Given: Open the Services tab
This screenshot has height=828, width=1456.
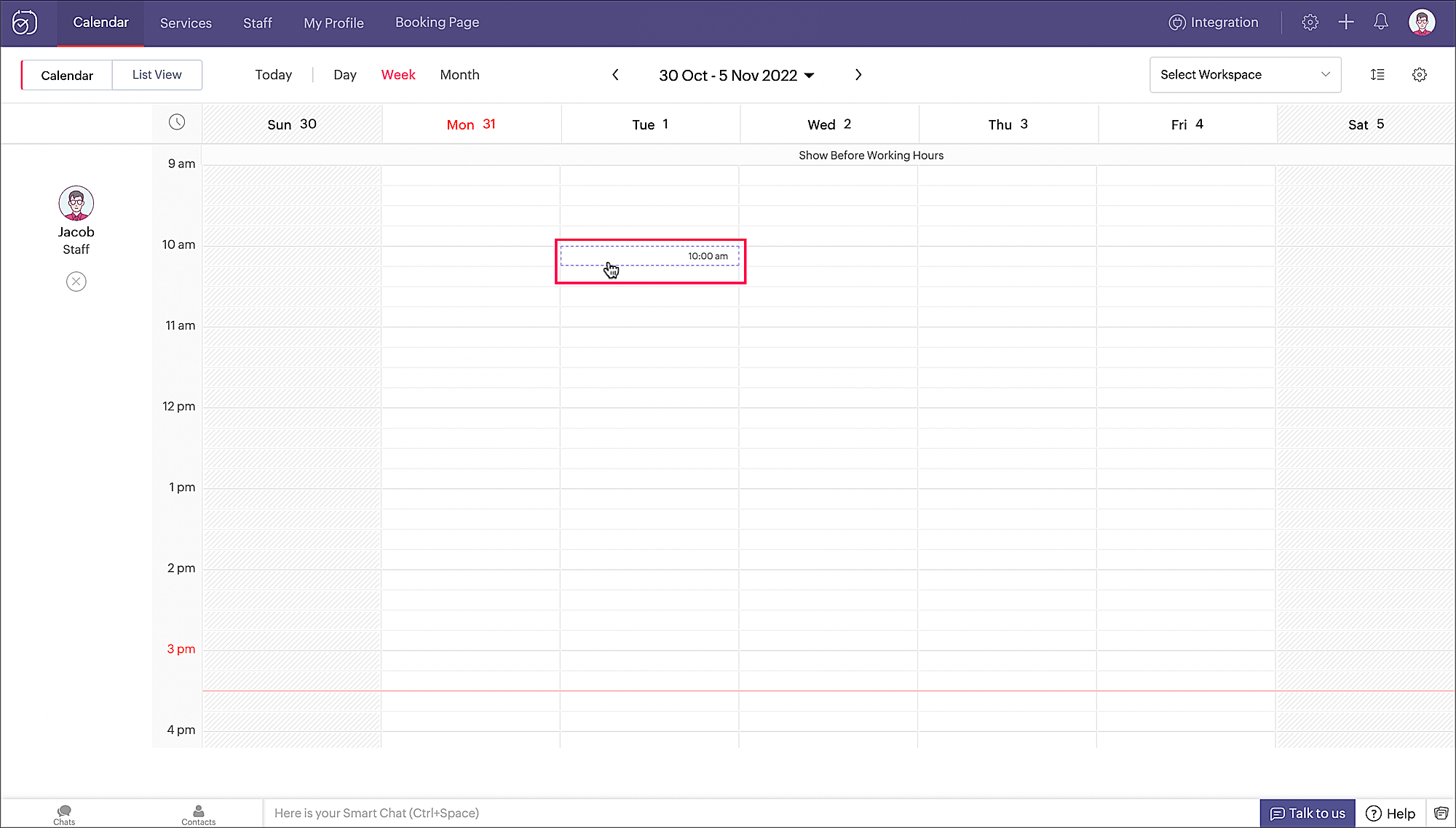Looking at the screenshot, I should coord(186,23).
